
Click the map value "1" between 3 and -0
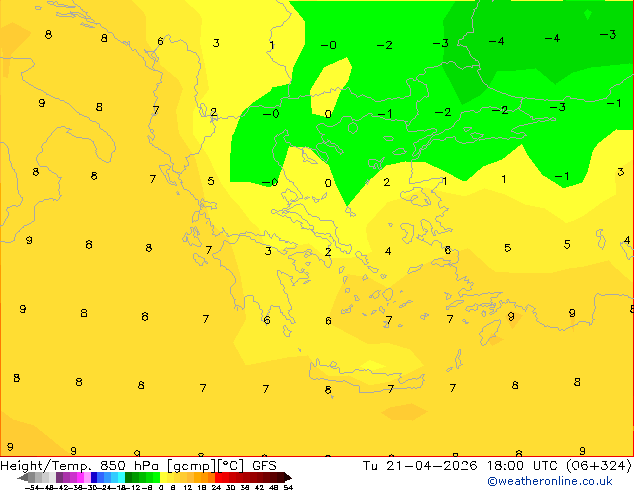272,45
